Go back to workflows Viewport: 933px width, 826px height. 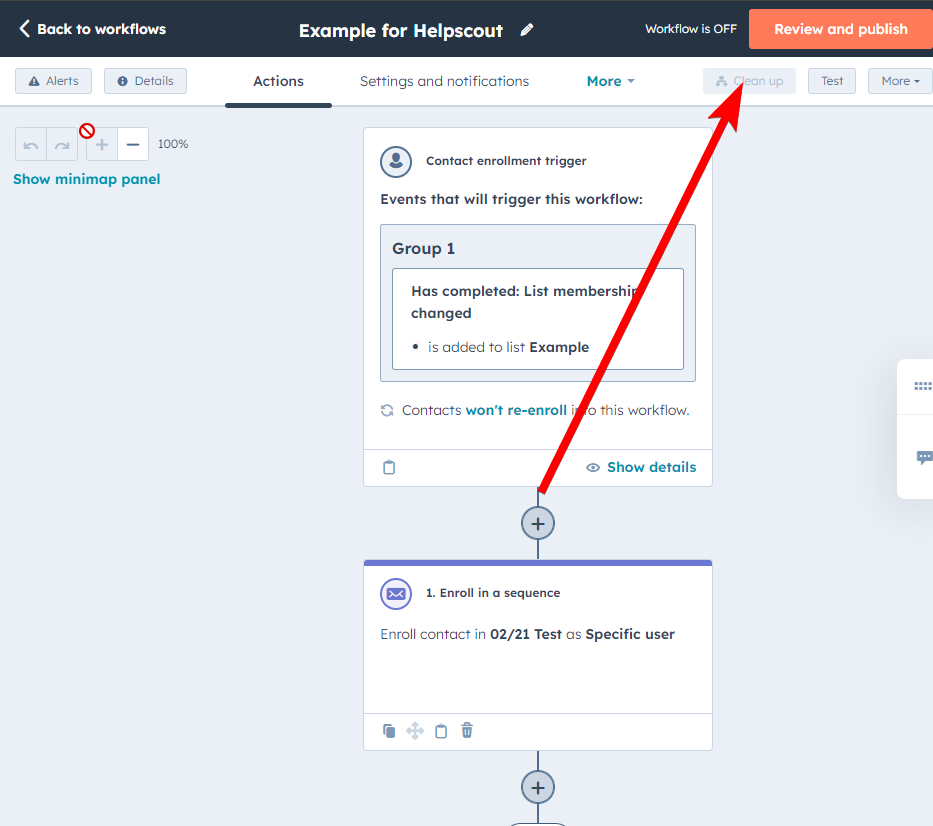point(92,29)
